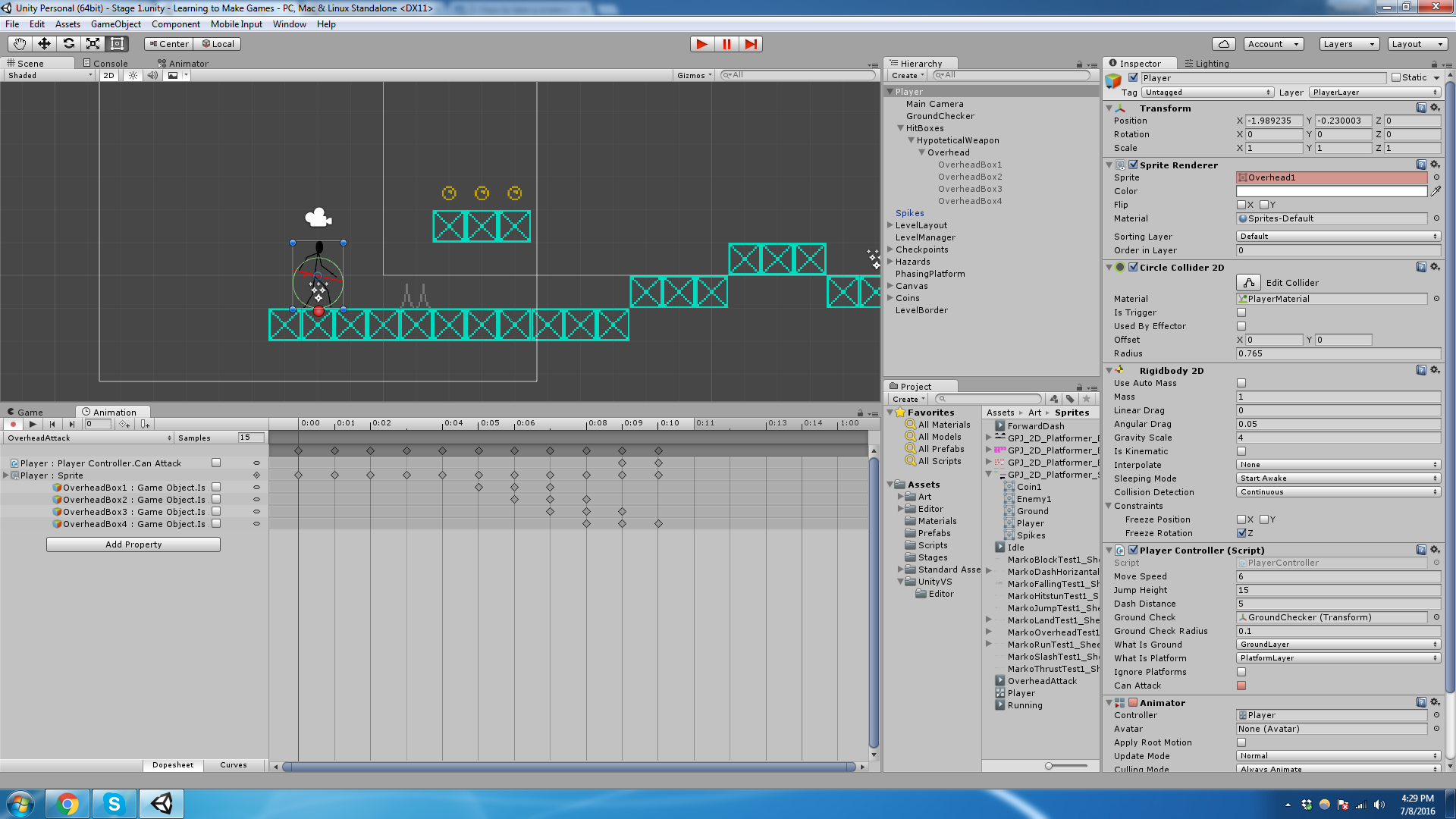Click the Jump Height input field

coord(1338,590)
